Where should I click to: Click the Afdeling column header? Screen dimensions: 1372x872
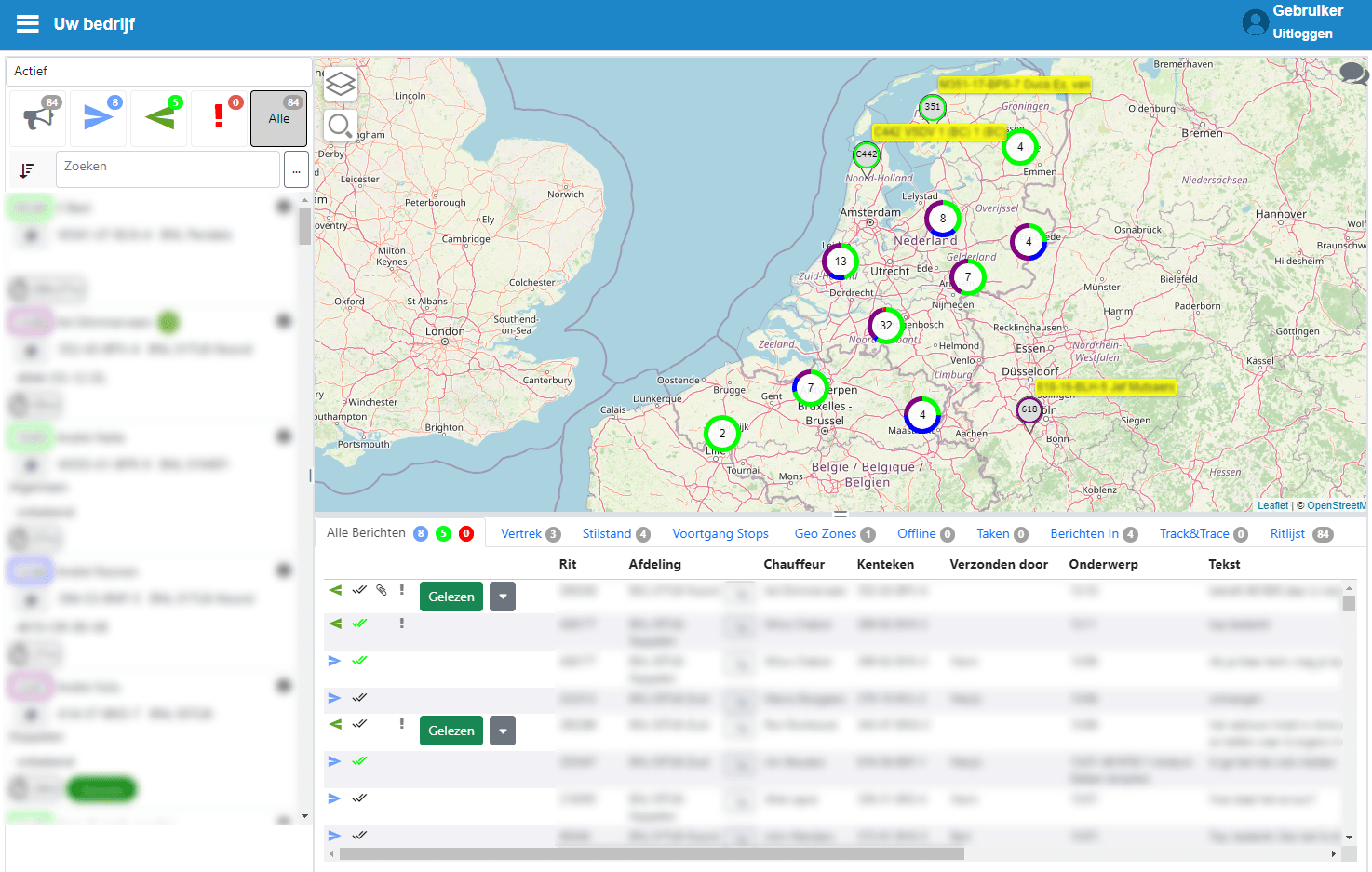[x=654, y=564]
